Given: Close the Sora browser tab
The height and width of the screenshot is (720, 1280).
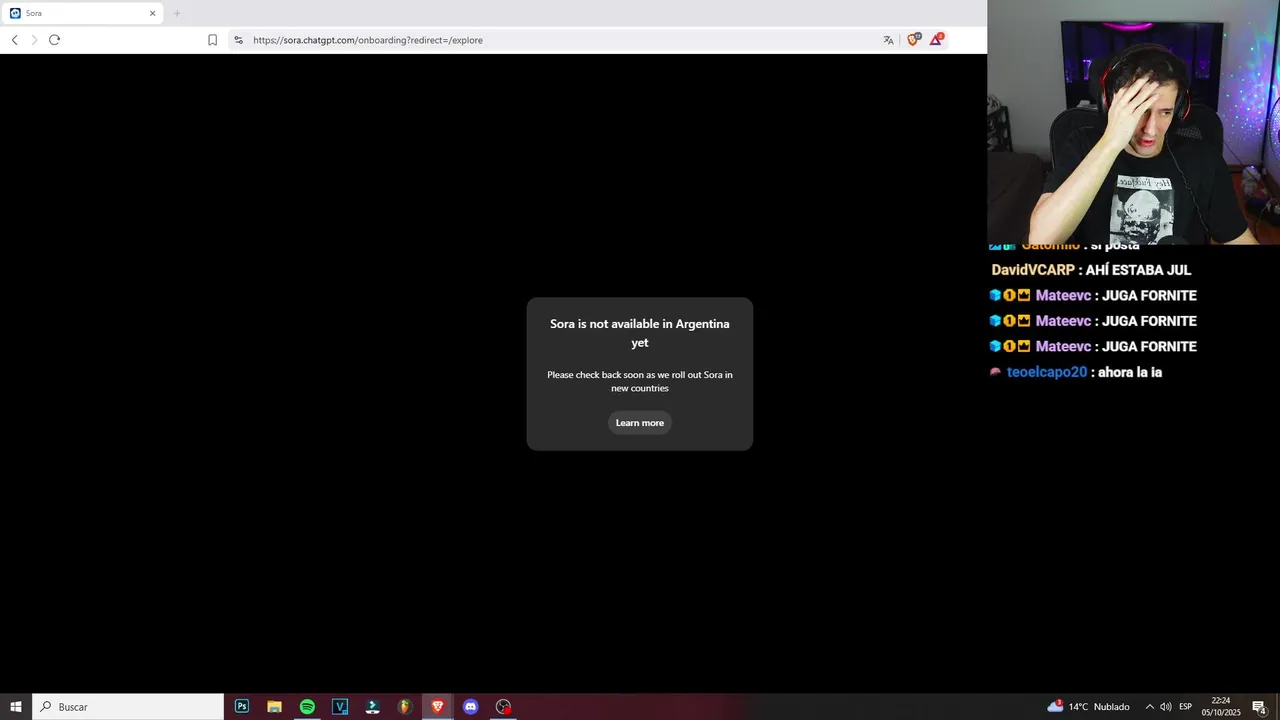Looking at the screenshot, I should coord(153,13).
